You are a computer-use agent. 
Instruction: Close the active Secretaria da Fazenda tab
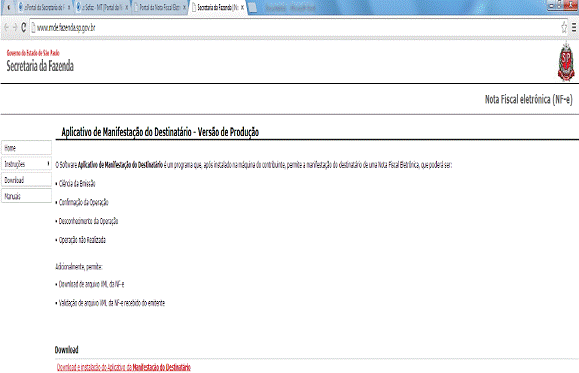tap(242, 7)
